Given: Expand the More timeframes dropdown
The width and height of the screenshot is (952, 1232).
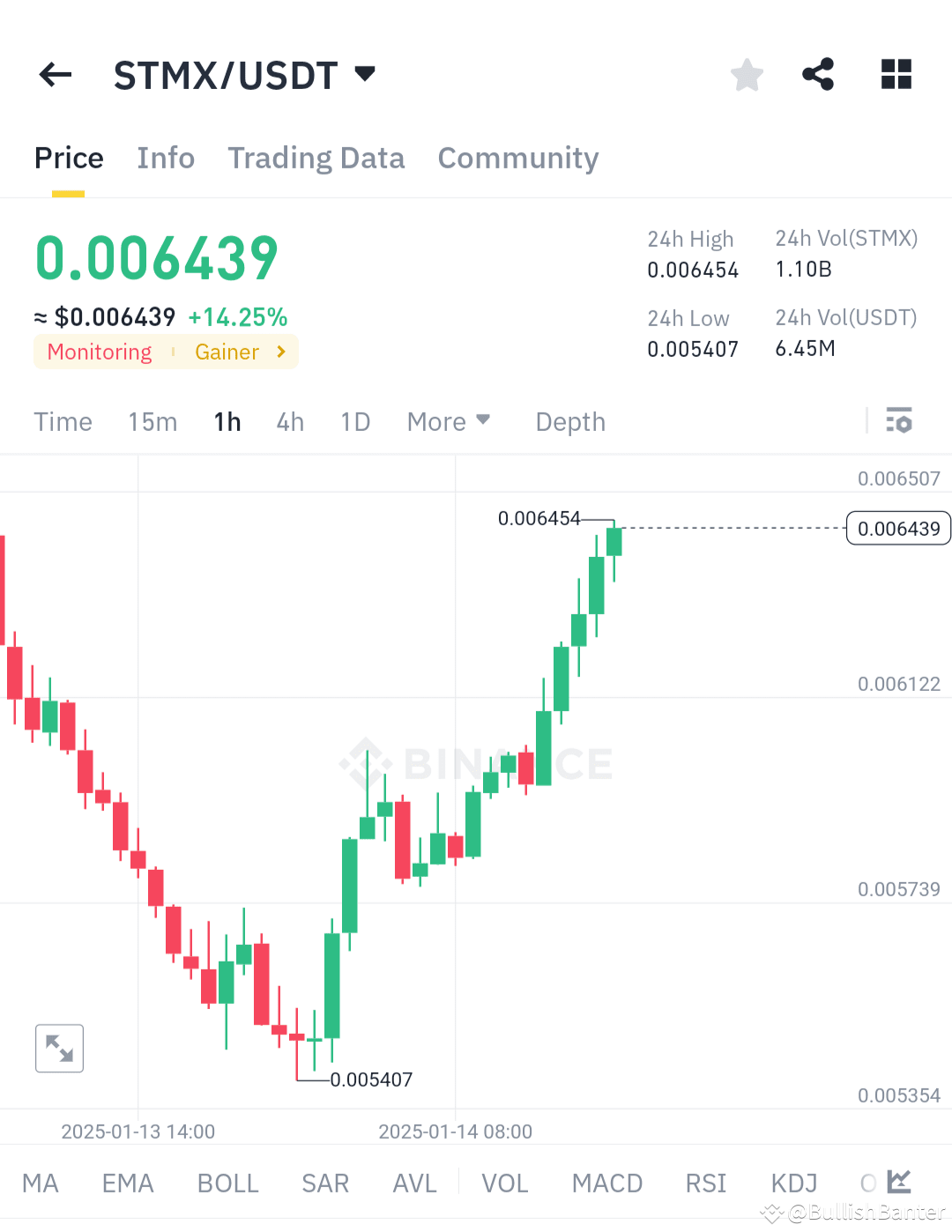Looking at the screenshot, I should (448, 421).
